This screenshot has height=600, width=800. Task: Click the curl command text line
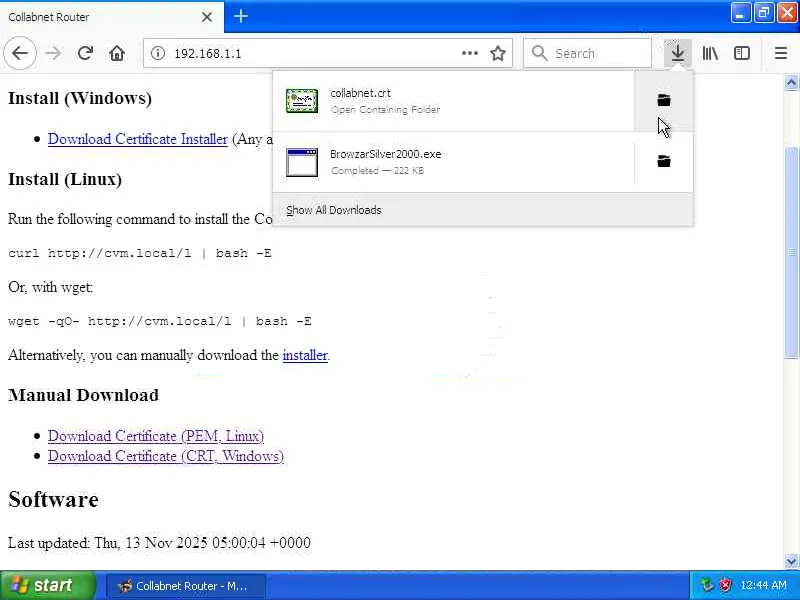coord(140,253)
